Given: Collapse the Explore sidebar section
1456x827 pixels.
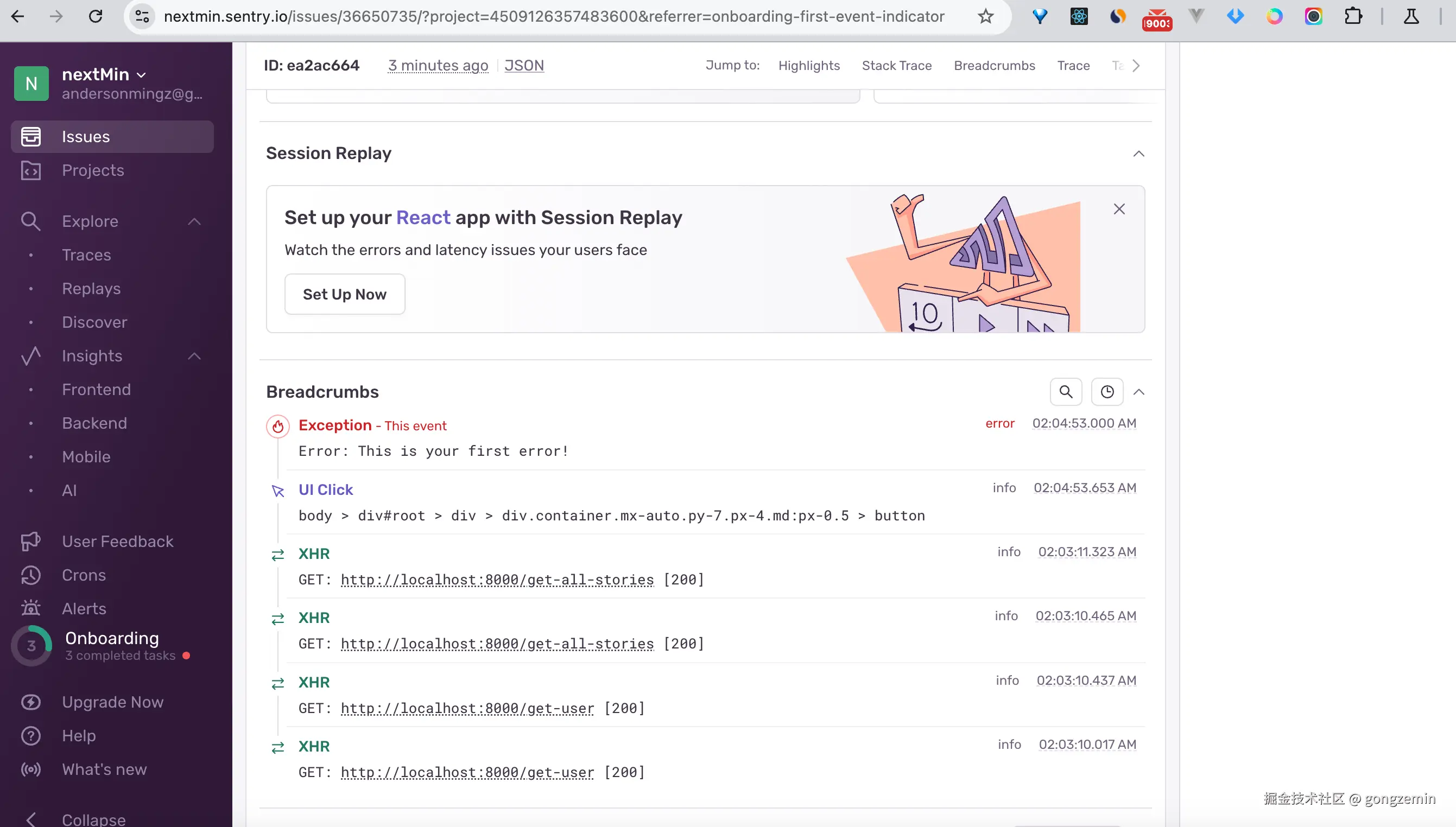Looking at the screenshot, I should pyautogui.click(x=194, y=221).
